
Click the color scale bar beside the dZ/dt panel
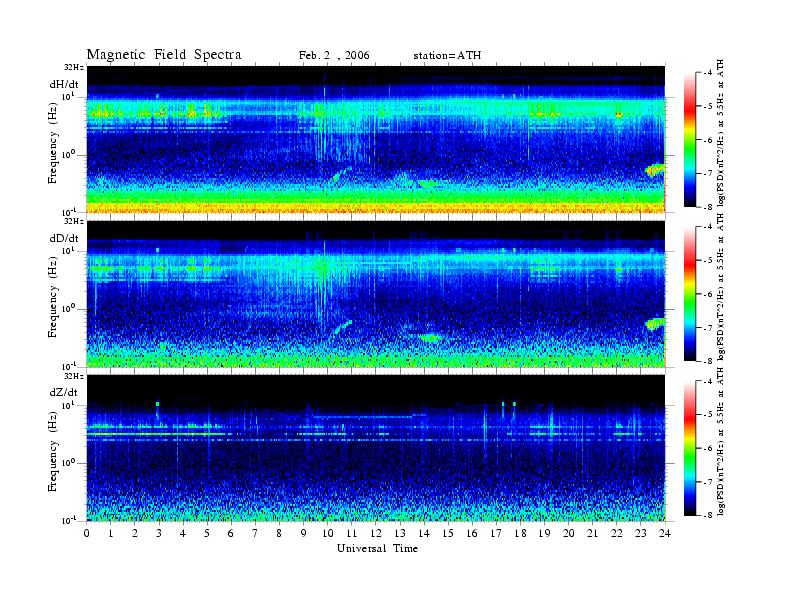coord(690,448)
